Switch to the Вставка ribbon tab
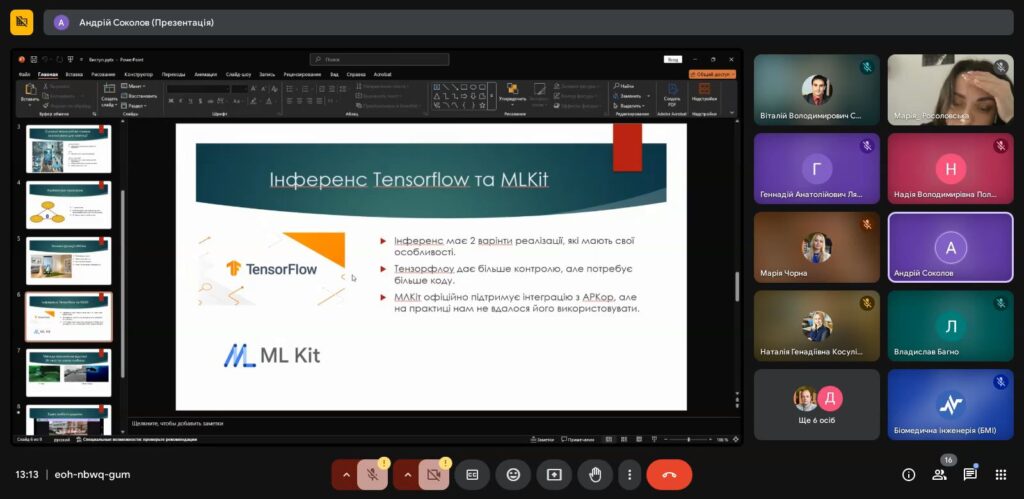Image resolution: width=1024 pixels, height=499 pixels. 74,74
